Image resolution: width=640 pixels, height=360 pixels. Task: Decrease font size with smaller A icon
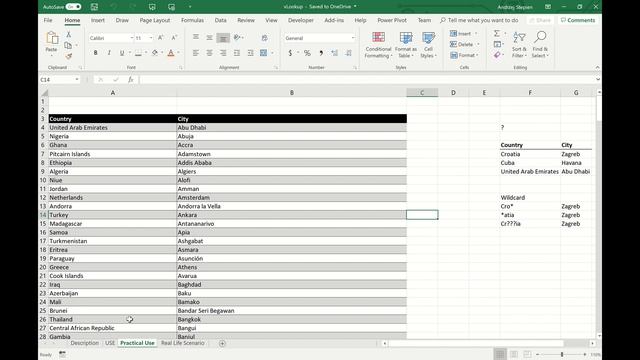coord(174,38)
